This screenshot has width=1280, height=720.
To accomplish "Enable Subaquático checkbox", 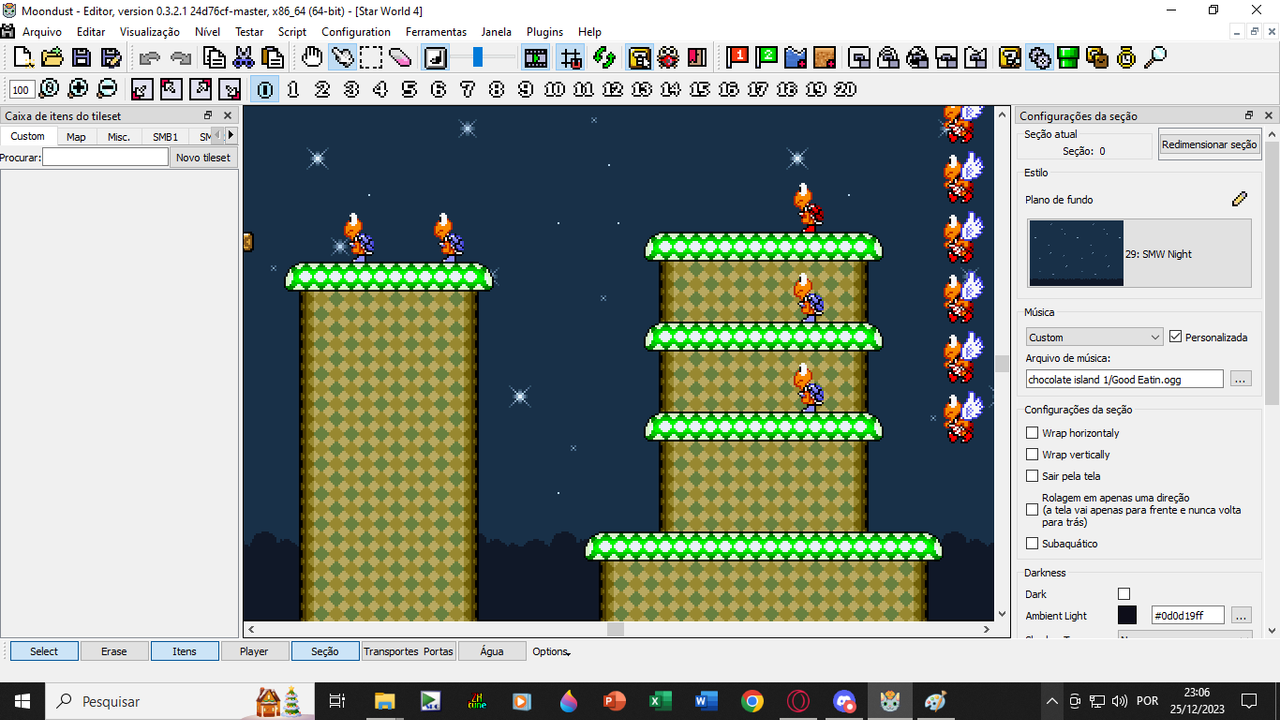I will click(1032, 544).
